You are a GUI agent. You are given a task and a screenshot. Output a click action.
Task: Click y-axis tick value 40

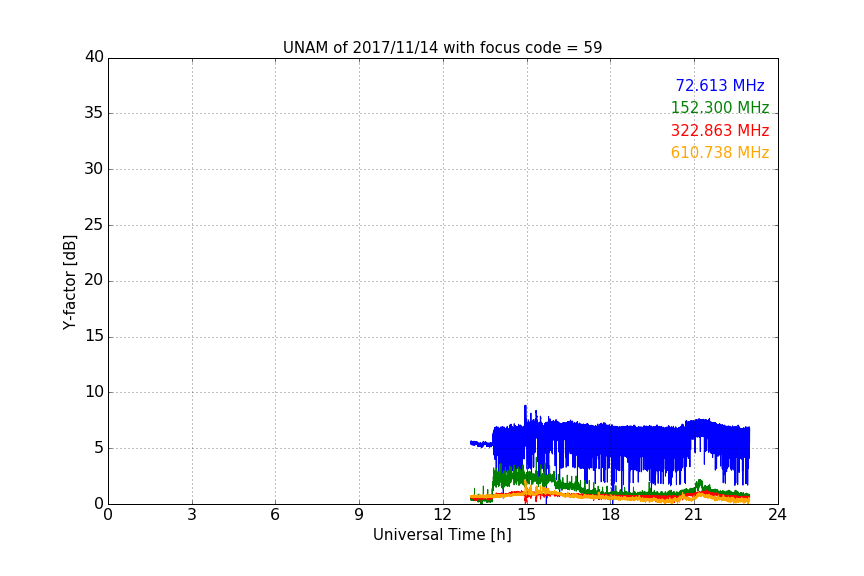pos(94,57)
